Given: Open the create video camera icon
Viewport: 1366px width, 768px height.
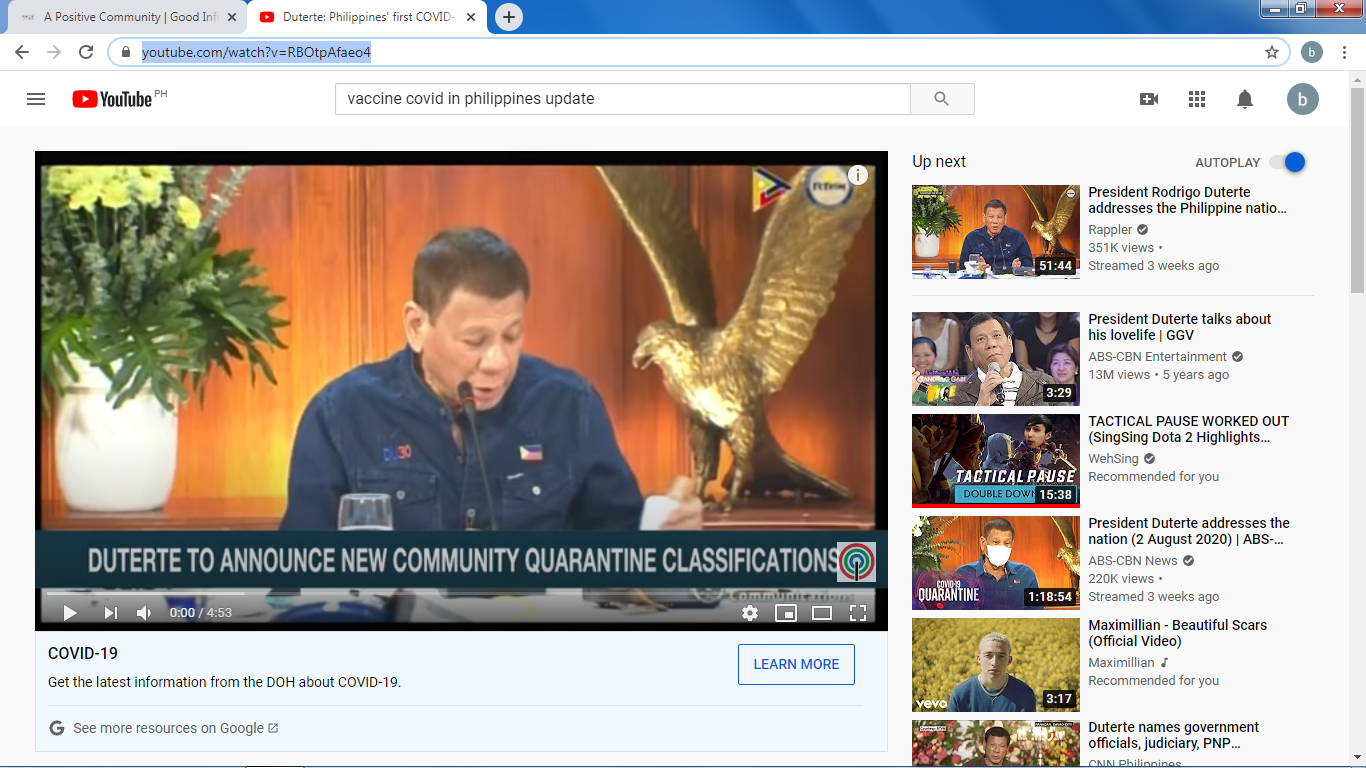Looking at the screenshot, I should [1149, 99].
